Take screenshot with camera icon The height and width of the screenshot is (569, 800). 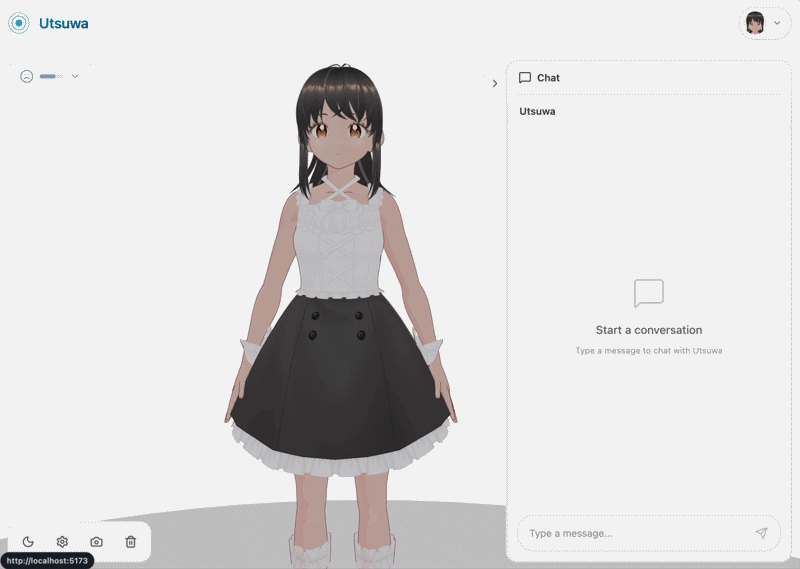click(x=96, y=541)
